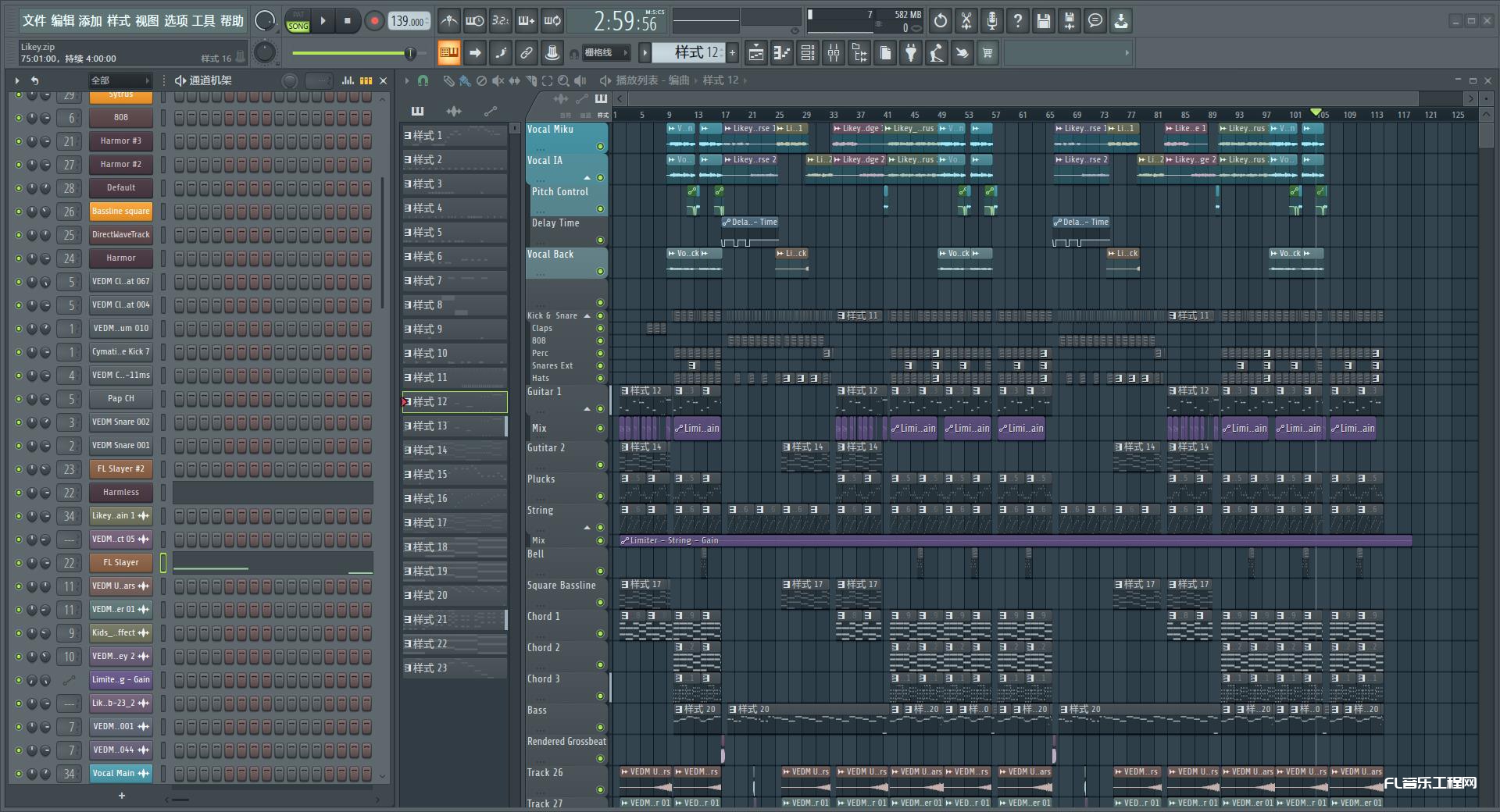Mute the FL Slayer channel
The height and width of the screenshot is (812, 1500).
pyautogui.click(x=19, y=563)
